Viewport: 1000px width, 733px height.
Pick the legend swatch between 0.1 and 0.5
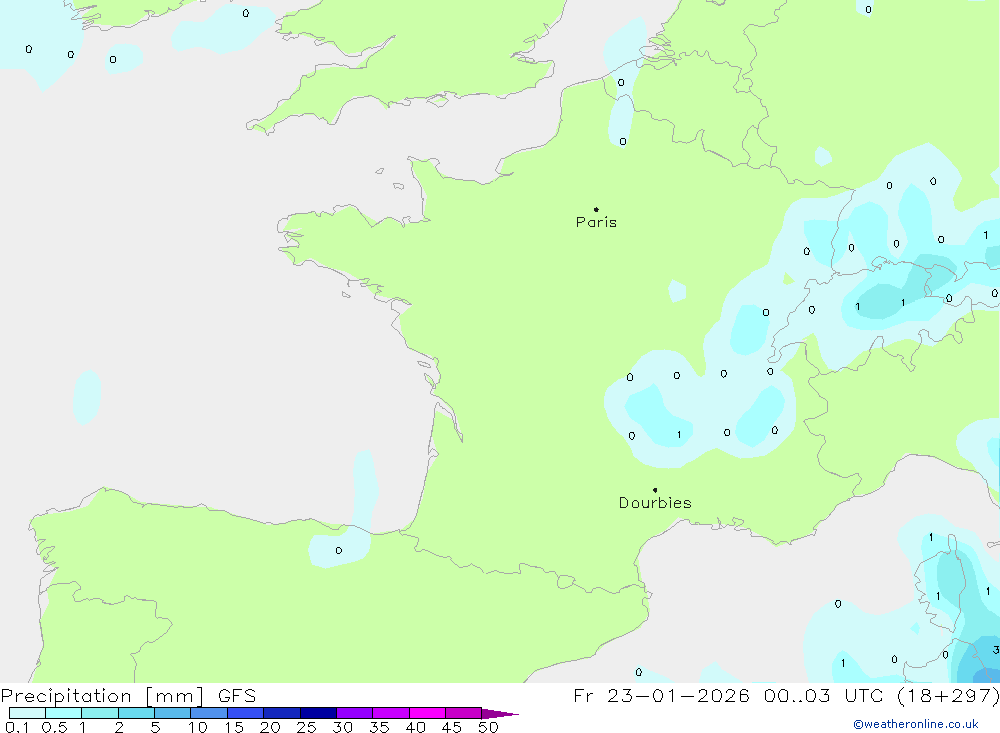click(x=27, y=713)
